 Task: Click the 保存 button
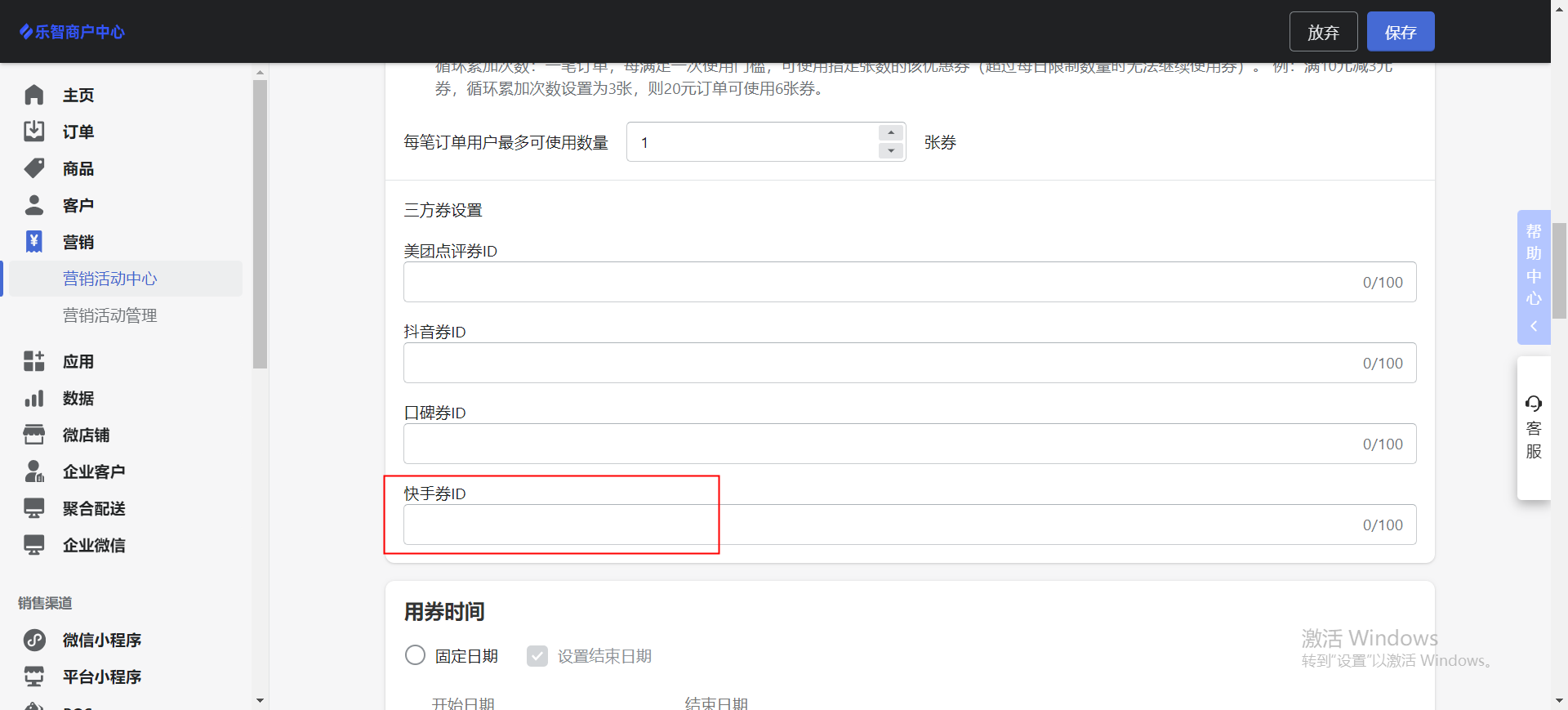click(1401, 32)
